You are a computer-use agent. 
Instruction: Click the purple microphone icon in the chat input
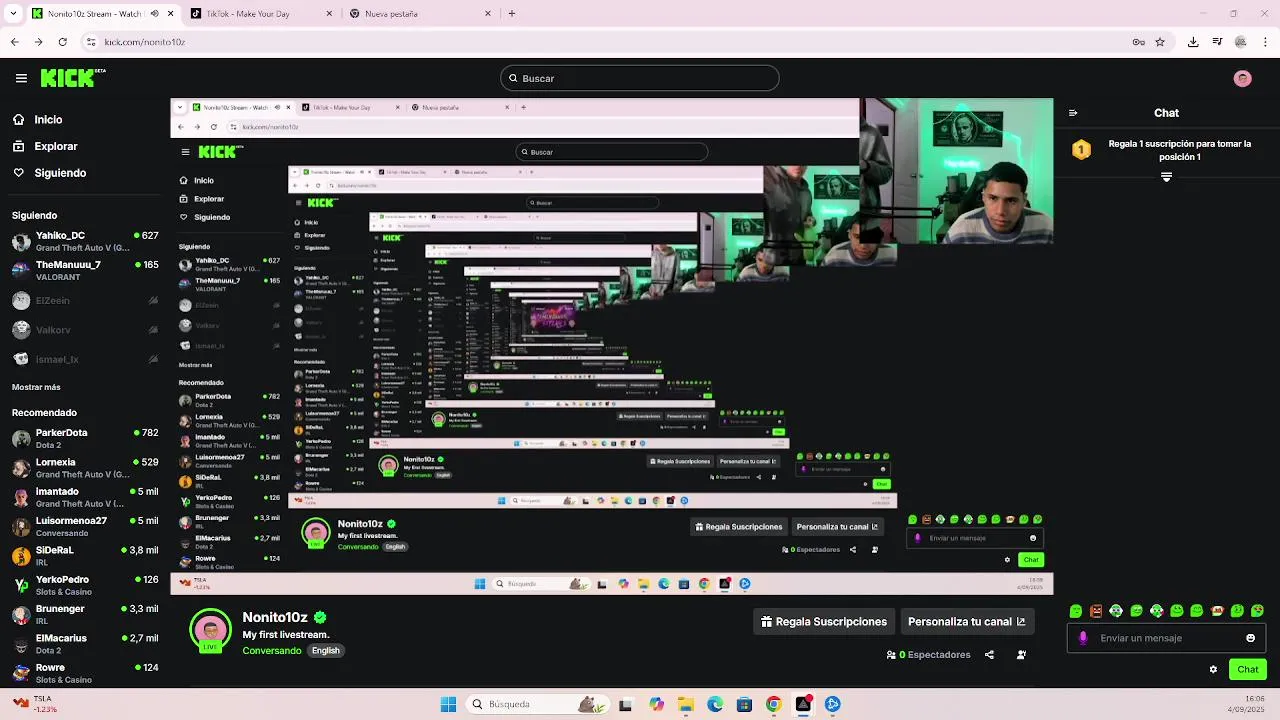tap(1083, 638)
